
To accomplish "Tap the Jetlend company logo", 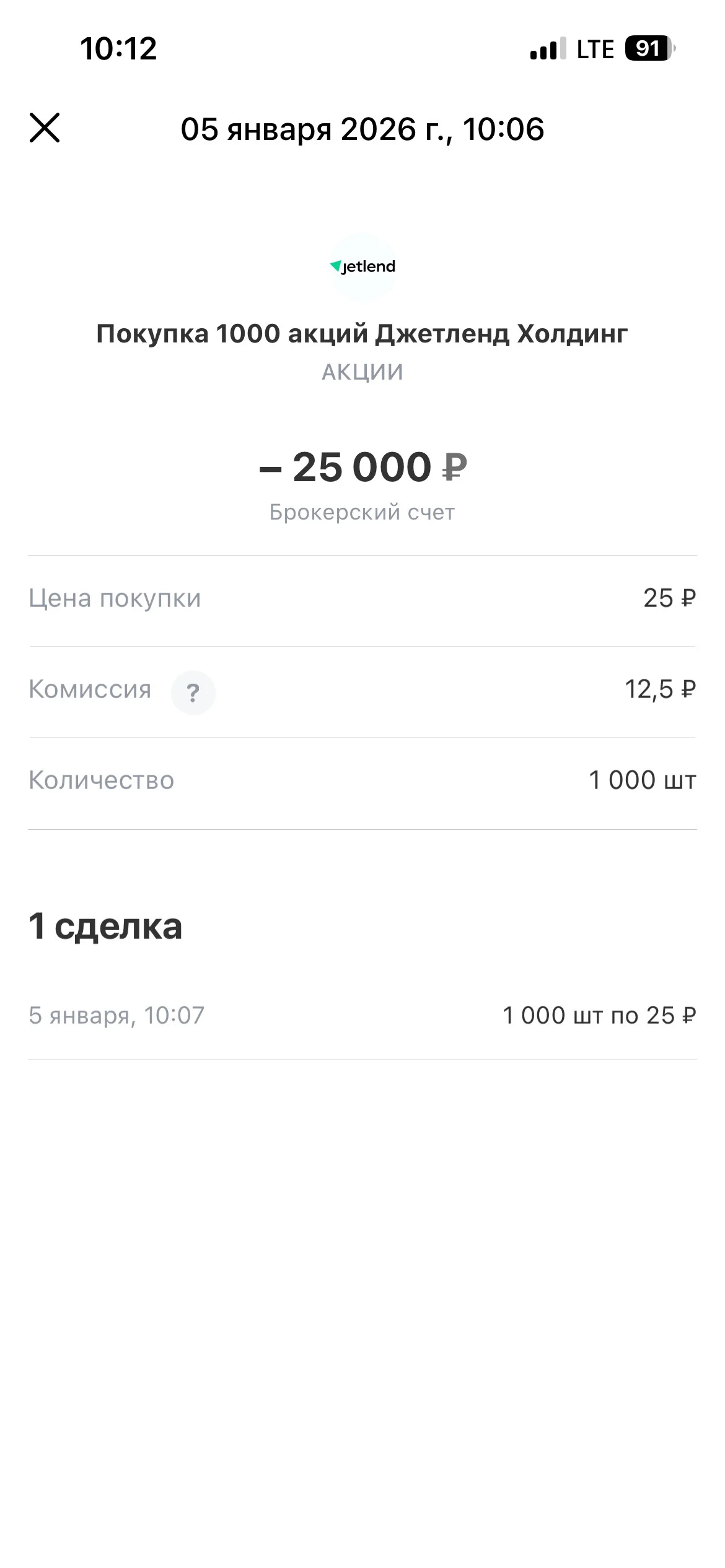I will pyautogui.click(x=362, y=267).
